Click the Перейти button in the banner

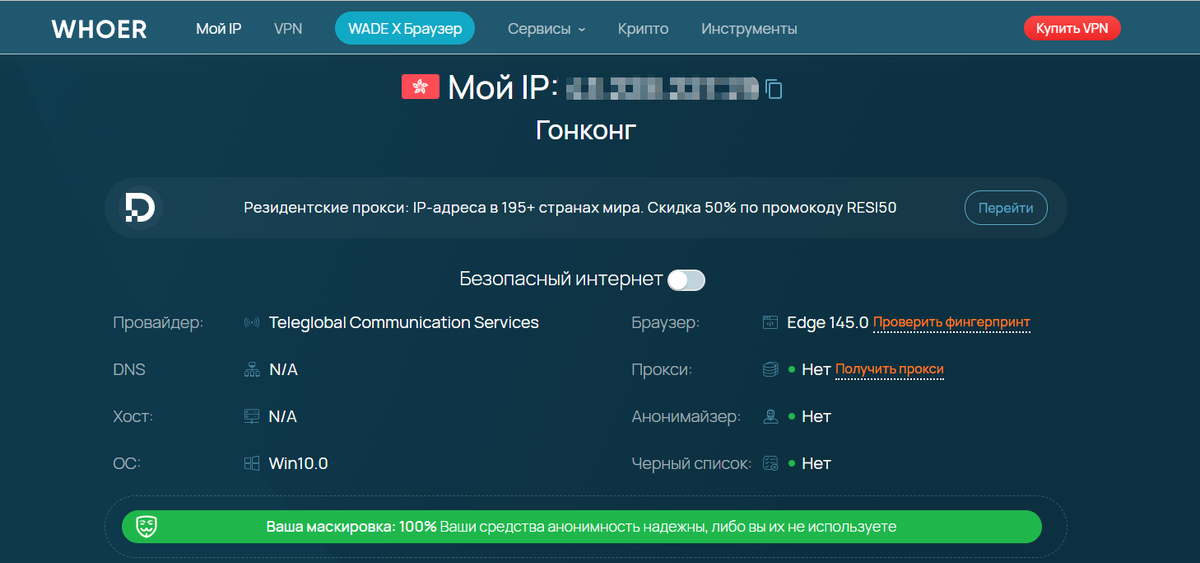1006,208
